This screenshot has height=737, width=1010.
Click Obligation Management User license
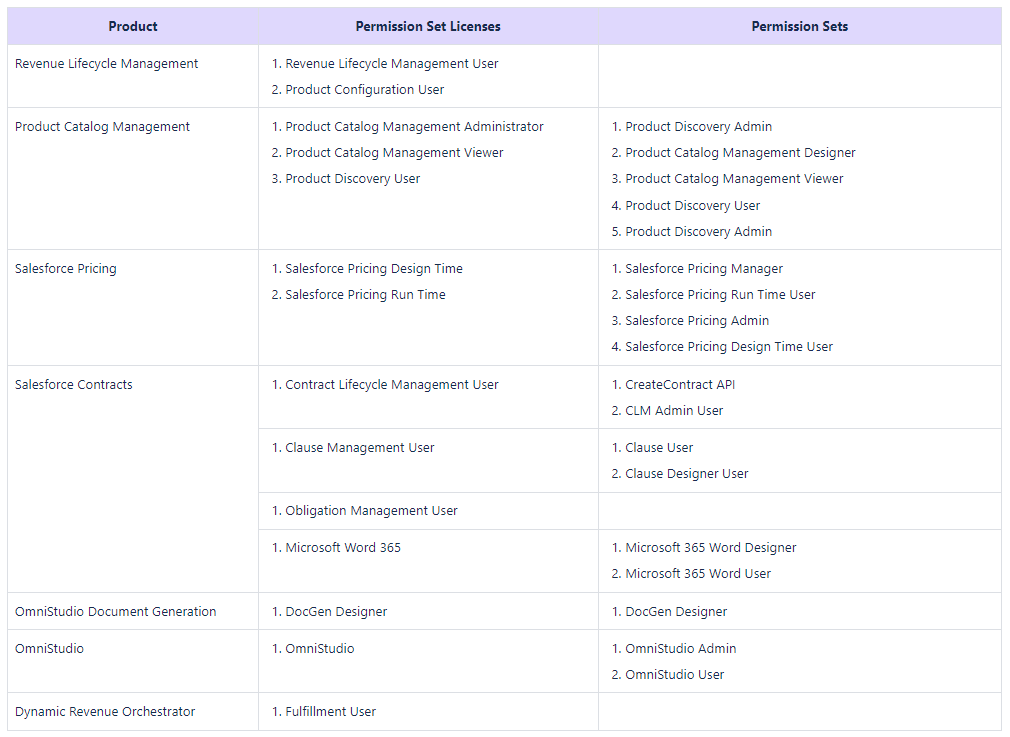[371, 511]
